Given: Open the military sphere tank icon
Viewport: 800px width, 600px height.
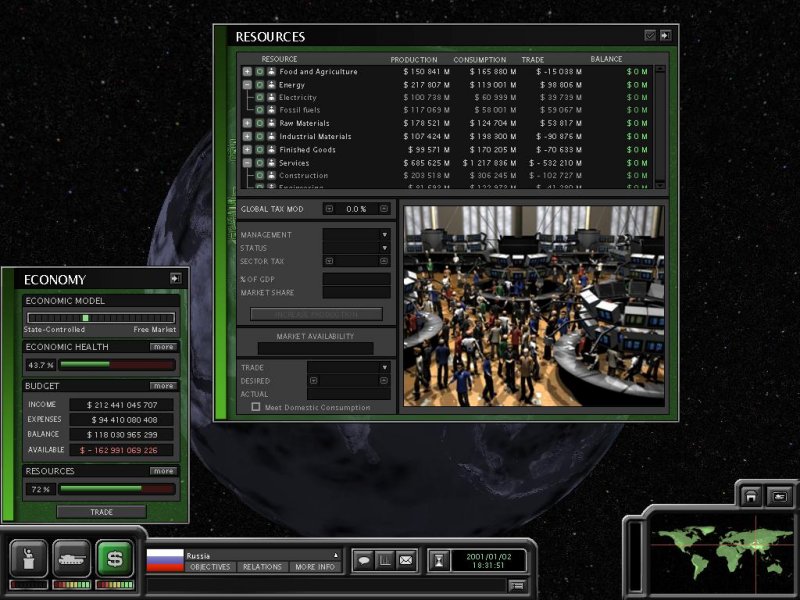Looking at the screenshot, I should [x=71, y=558].
